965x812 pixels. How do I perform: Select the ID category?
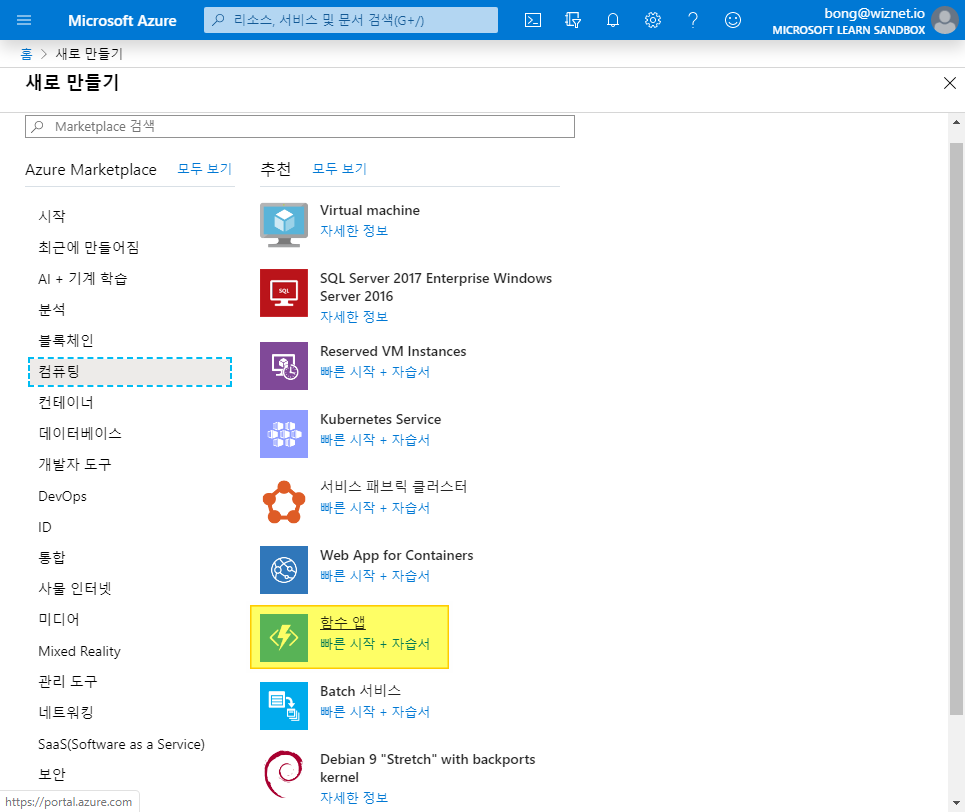coord(45,527)
